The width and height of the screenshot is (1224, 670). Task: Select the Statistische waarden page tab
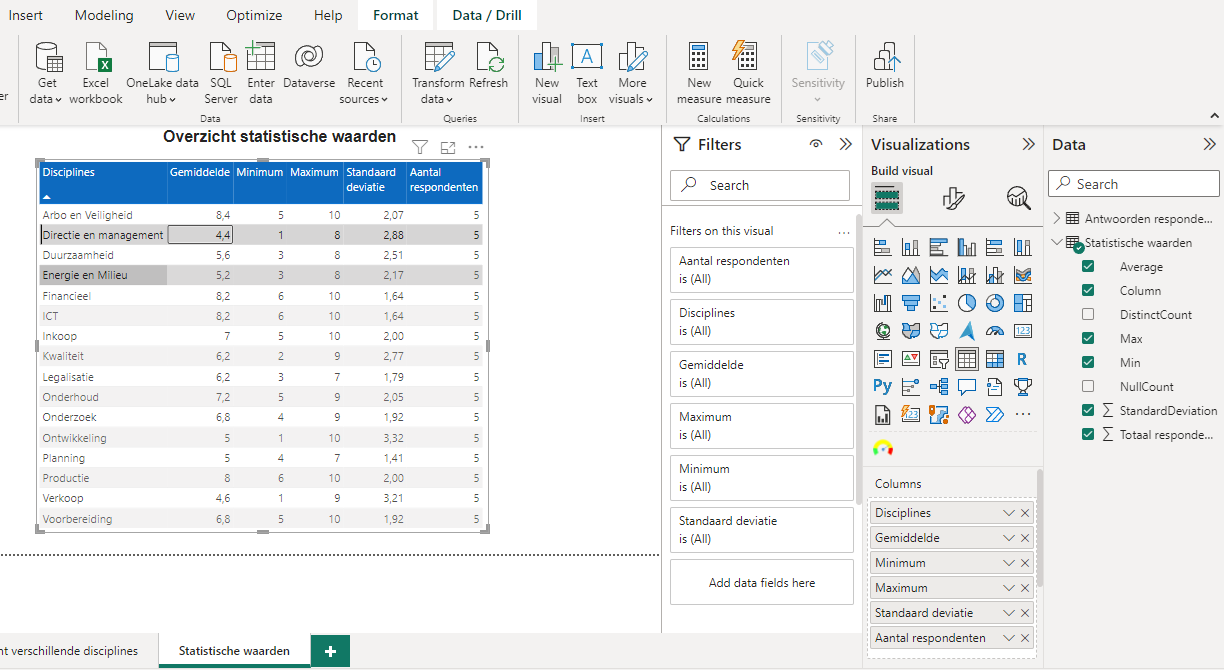[x=234, y=651]
